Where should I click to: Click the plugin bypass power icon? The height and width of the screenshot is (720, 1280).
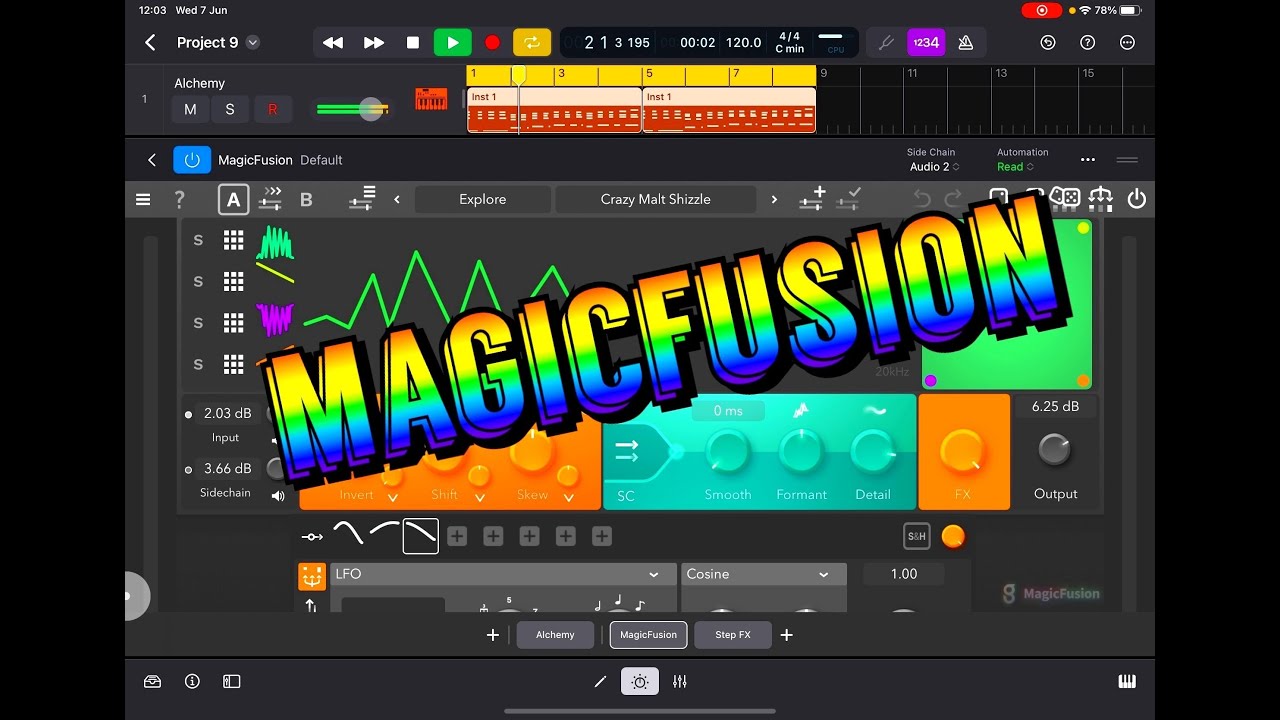coord(1137,199)
